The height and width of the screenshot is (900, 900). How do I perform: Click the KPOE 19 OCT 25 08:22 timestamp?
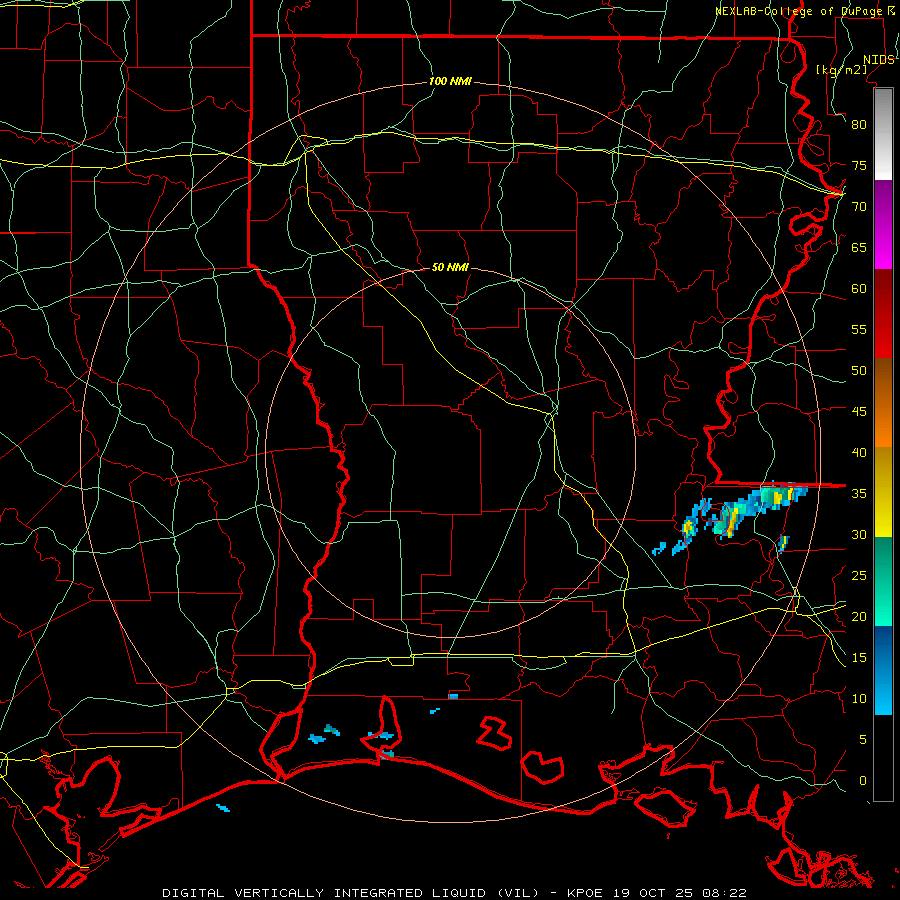pyautogui.click(x=657, y=893)
